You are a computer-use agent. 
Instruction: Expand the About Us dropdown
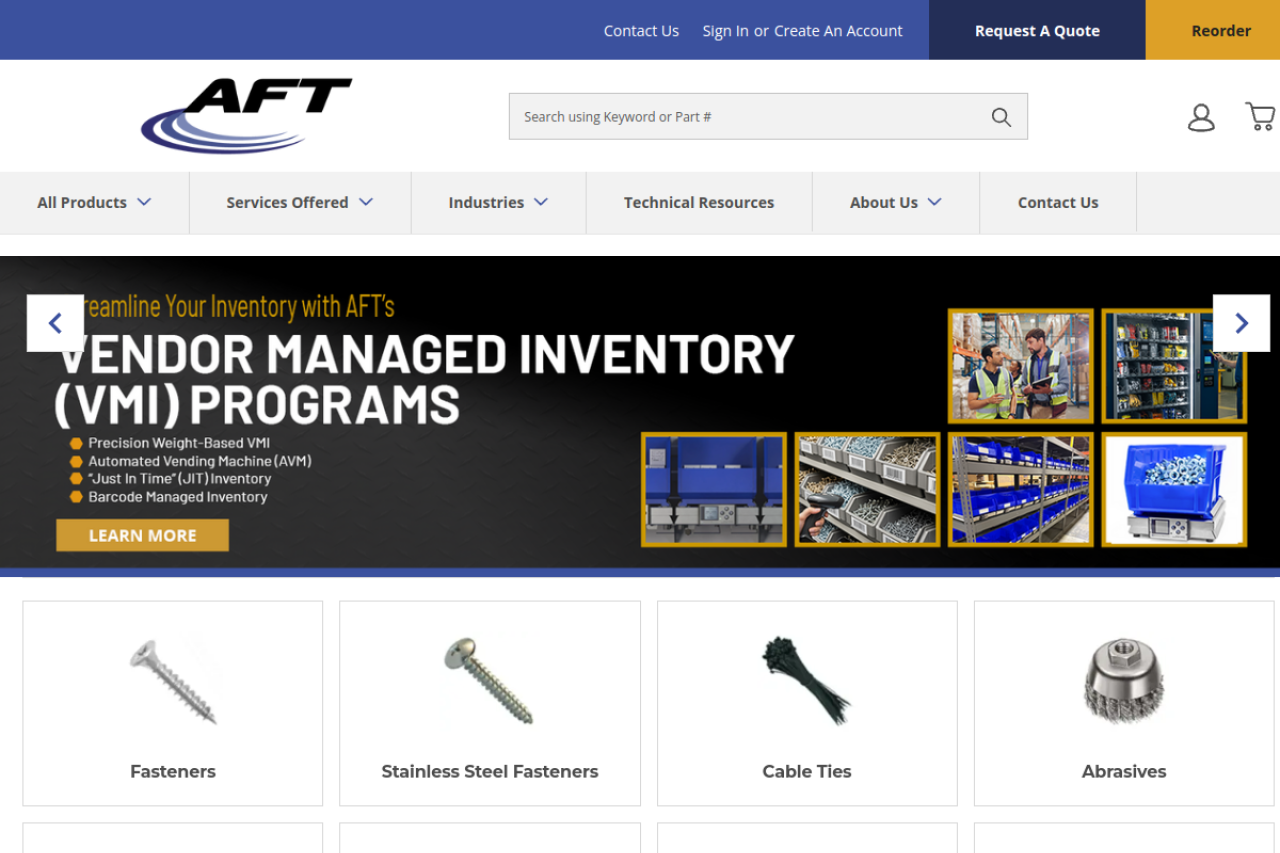pyautogui.click(x=895, y=202)
